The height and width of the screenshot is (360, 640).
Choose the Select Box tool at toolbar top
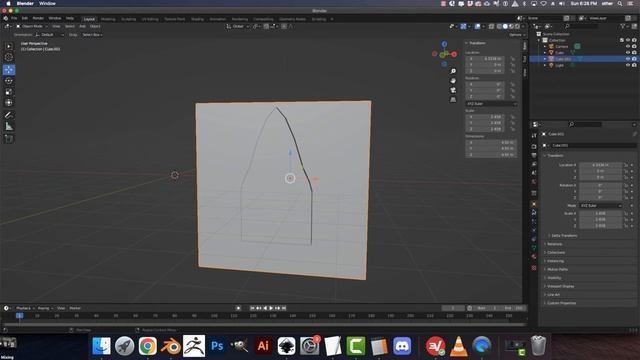tap(9, 46)
